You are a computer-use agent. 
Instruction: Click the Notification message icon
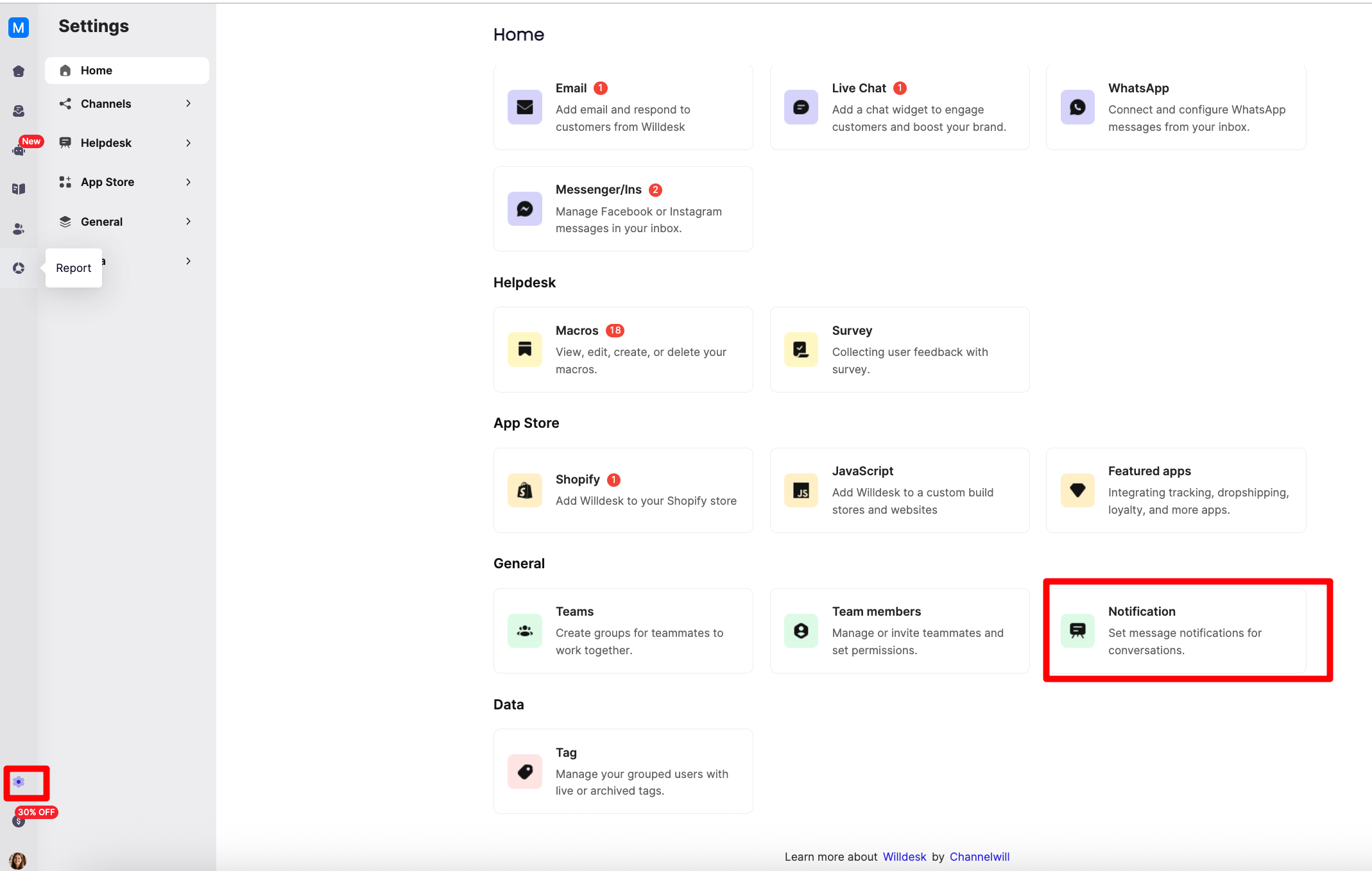point(1077,630)
